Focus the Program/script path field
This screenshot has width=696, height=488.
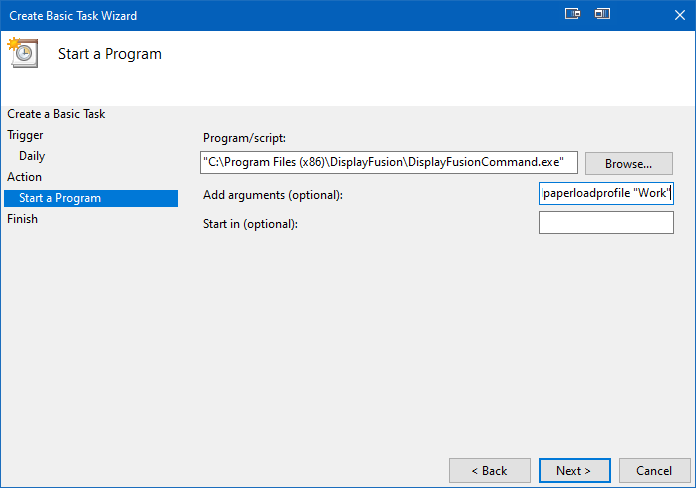[x=389, y=163]
